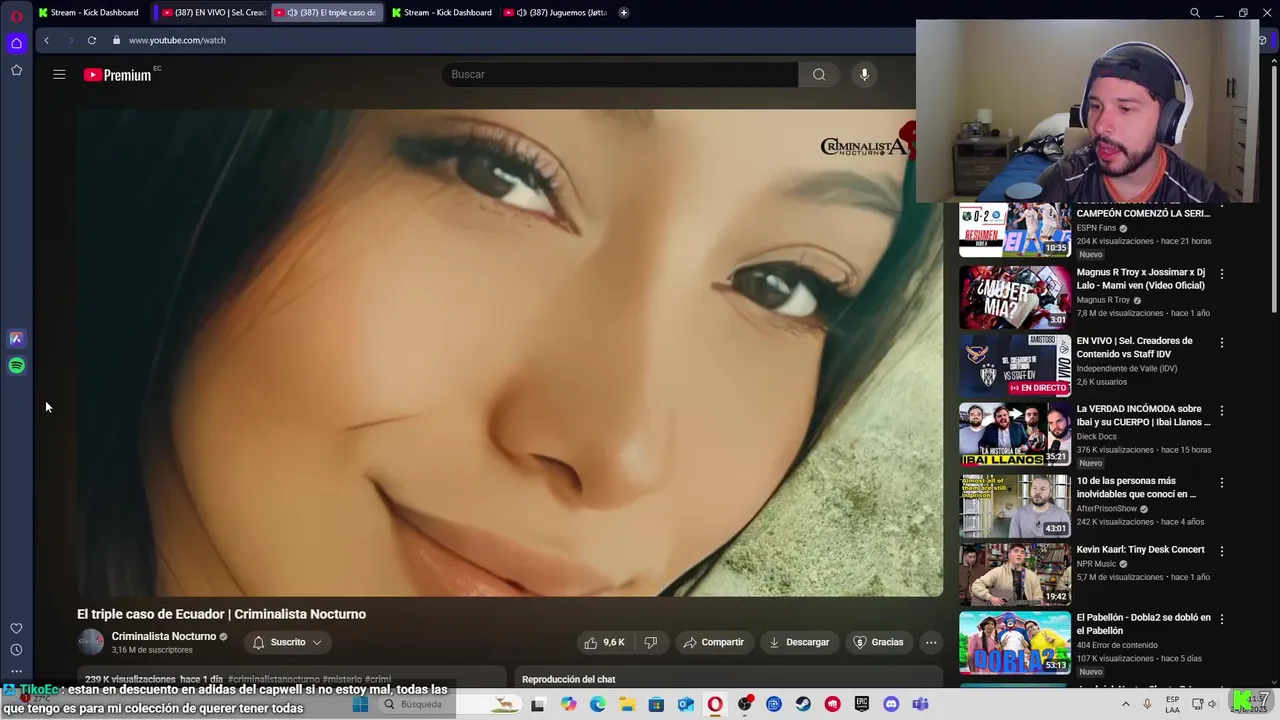
Task: Download the video using Descargar
Action: (x=799, y=642)
